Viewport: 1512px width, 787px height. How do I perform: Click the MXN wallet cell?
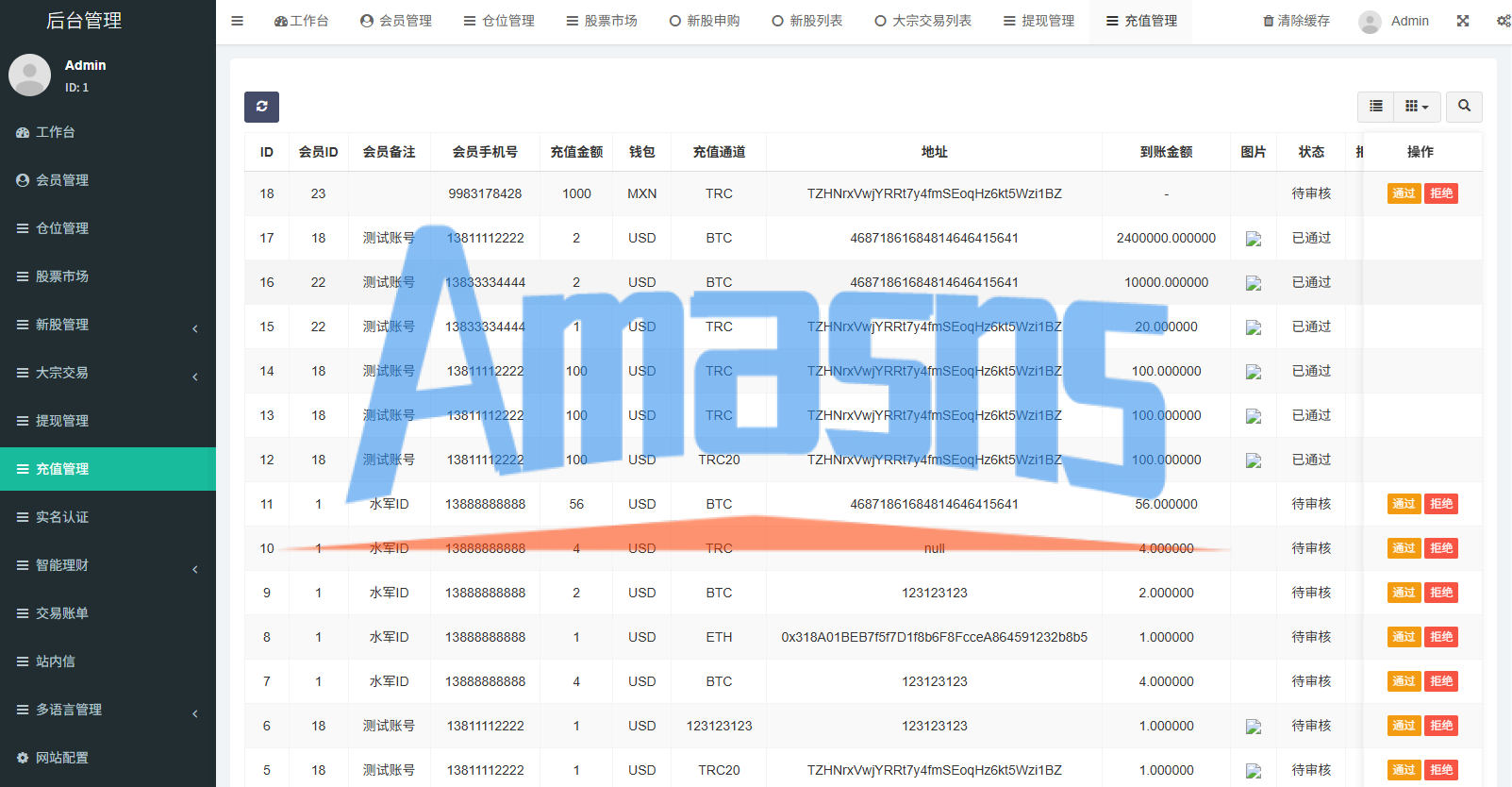tap(641, 193)
